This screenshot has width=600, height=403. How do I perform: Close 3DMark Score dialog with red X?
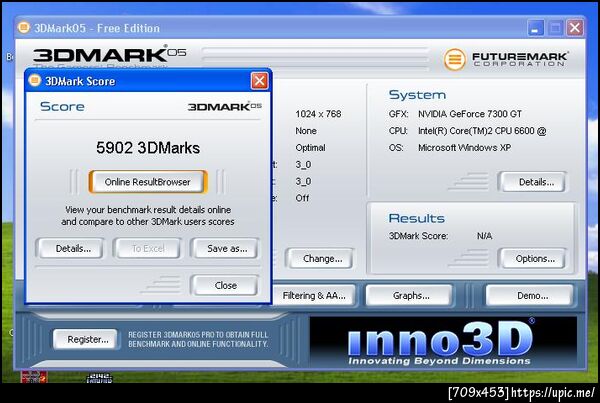259,81
